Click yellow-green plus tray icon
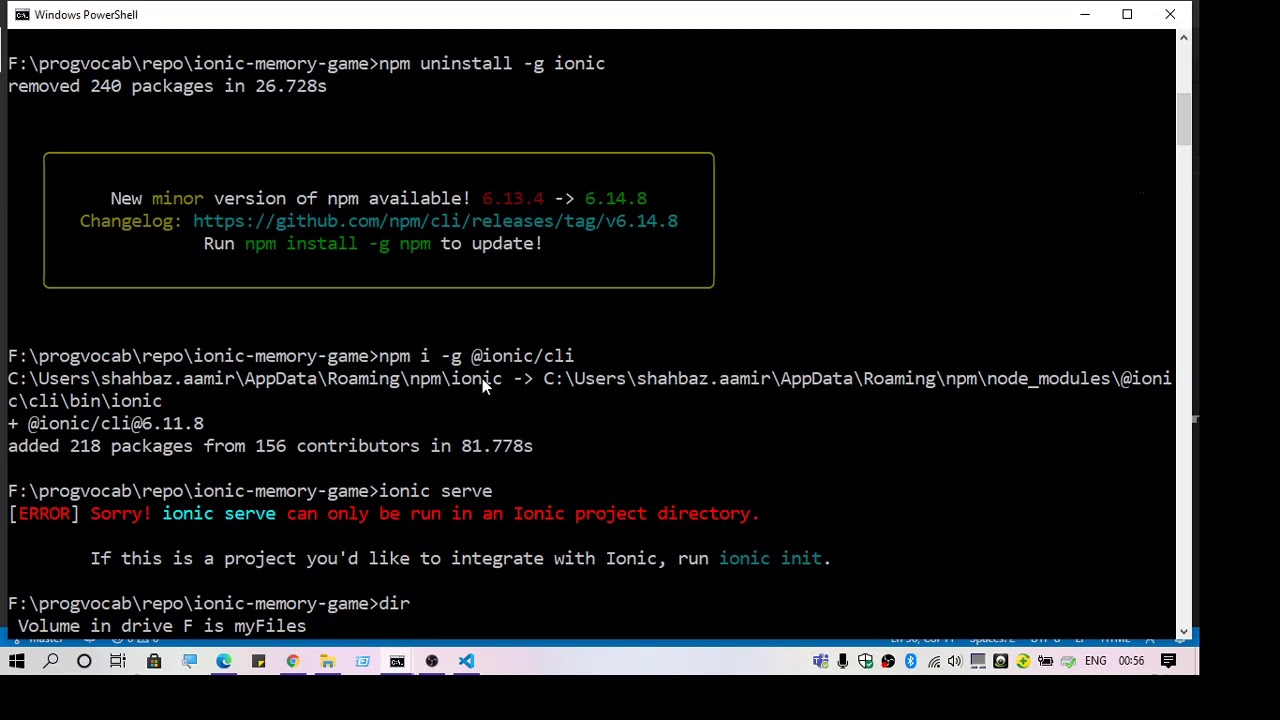1280x720 pixels. pyautogui.click(x=1023, y=661)
